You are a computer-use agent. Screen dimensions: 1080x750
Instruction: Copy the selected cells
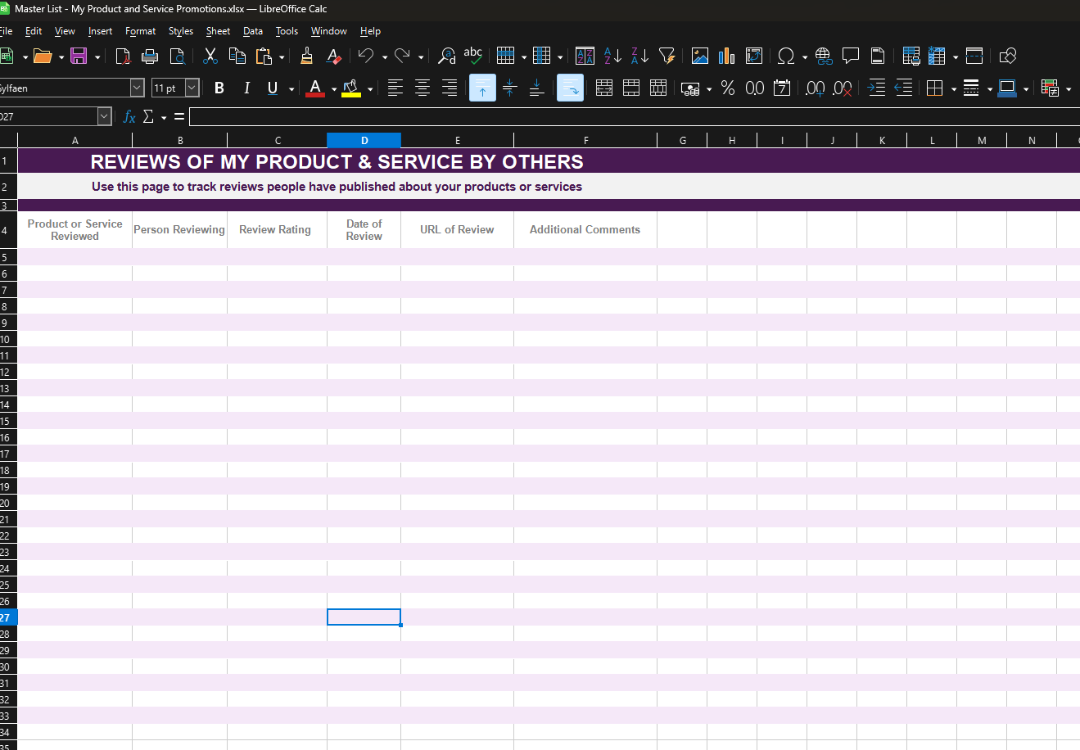point(237,56)
